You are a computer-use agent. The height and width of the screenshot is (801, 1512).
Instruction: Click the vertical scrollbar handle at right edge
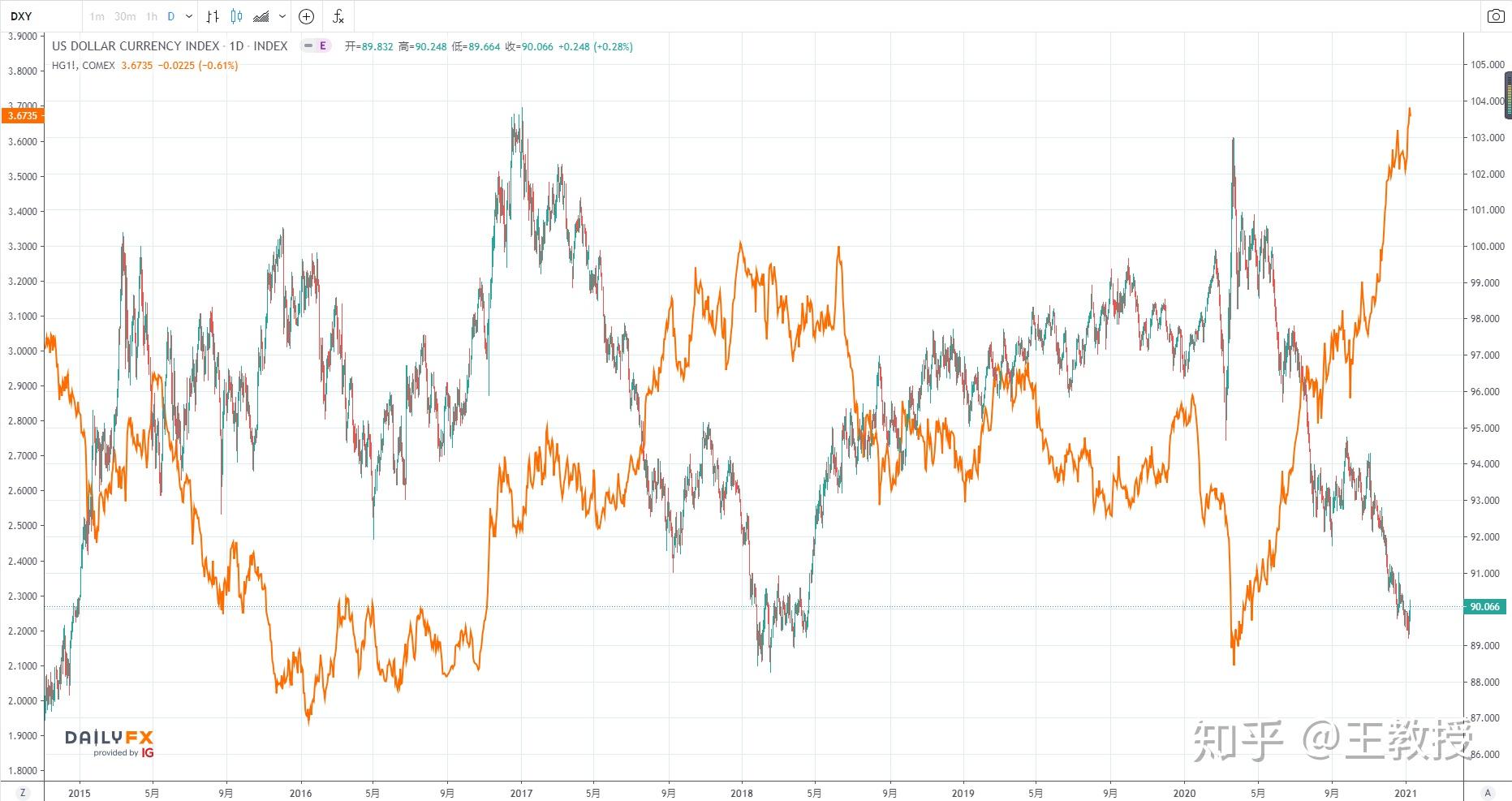click(1509, 95)
